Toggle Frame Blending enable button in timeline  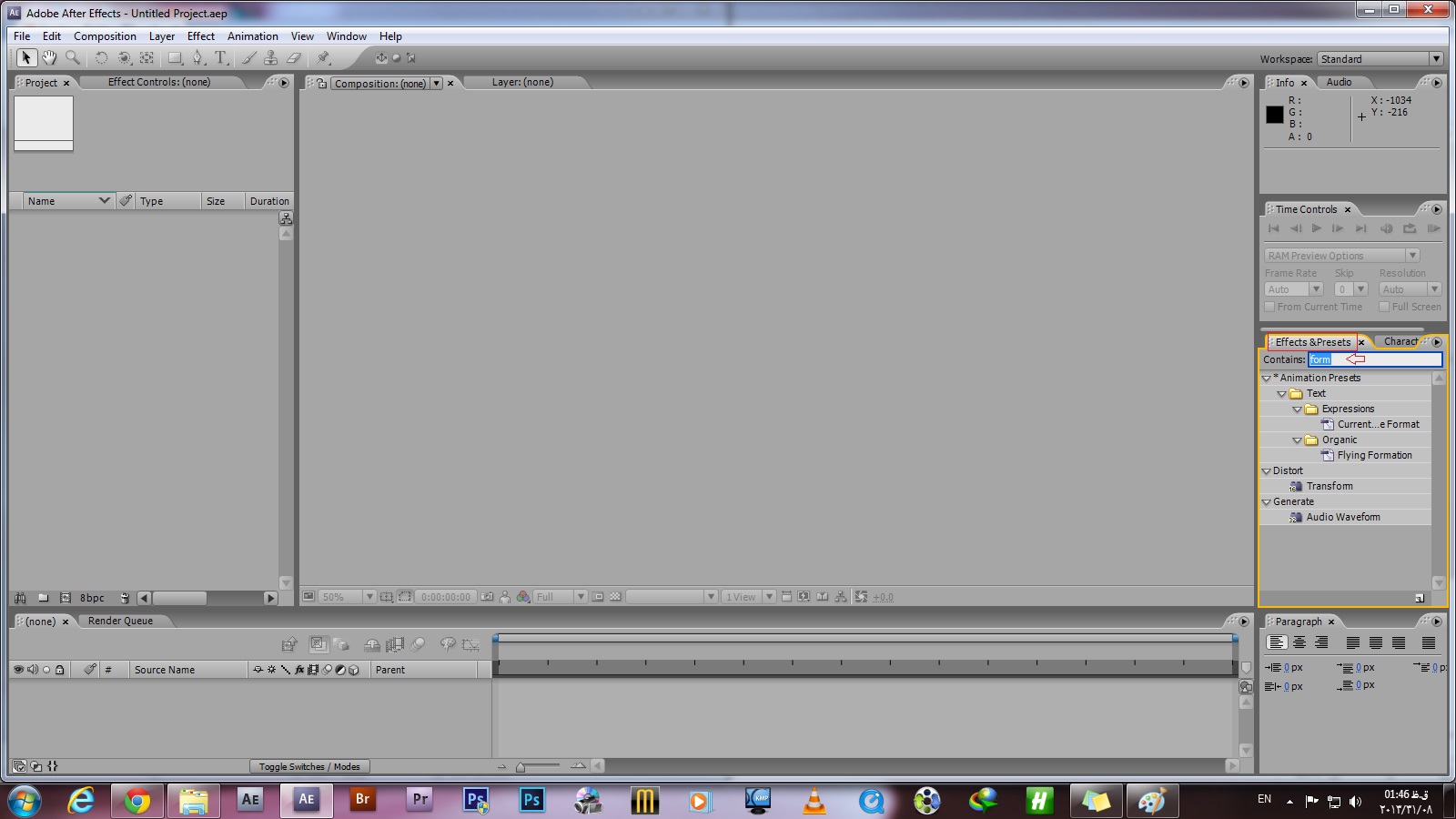click(395, 644)
